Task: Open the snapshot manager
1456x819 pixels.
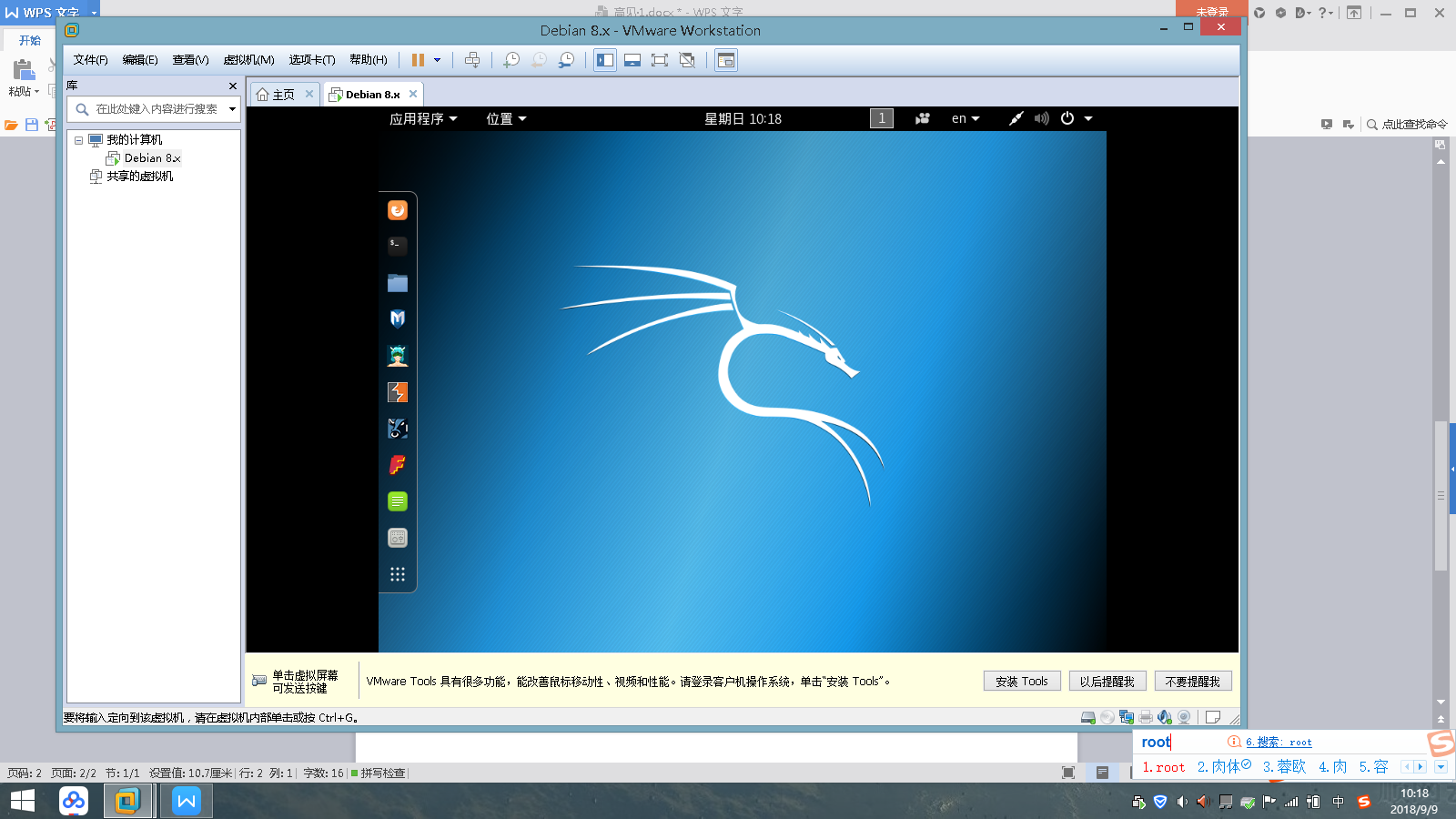Action: [x=566, y=60]
